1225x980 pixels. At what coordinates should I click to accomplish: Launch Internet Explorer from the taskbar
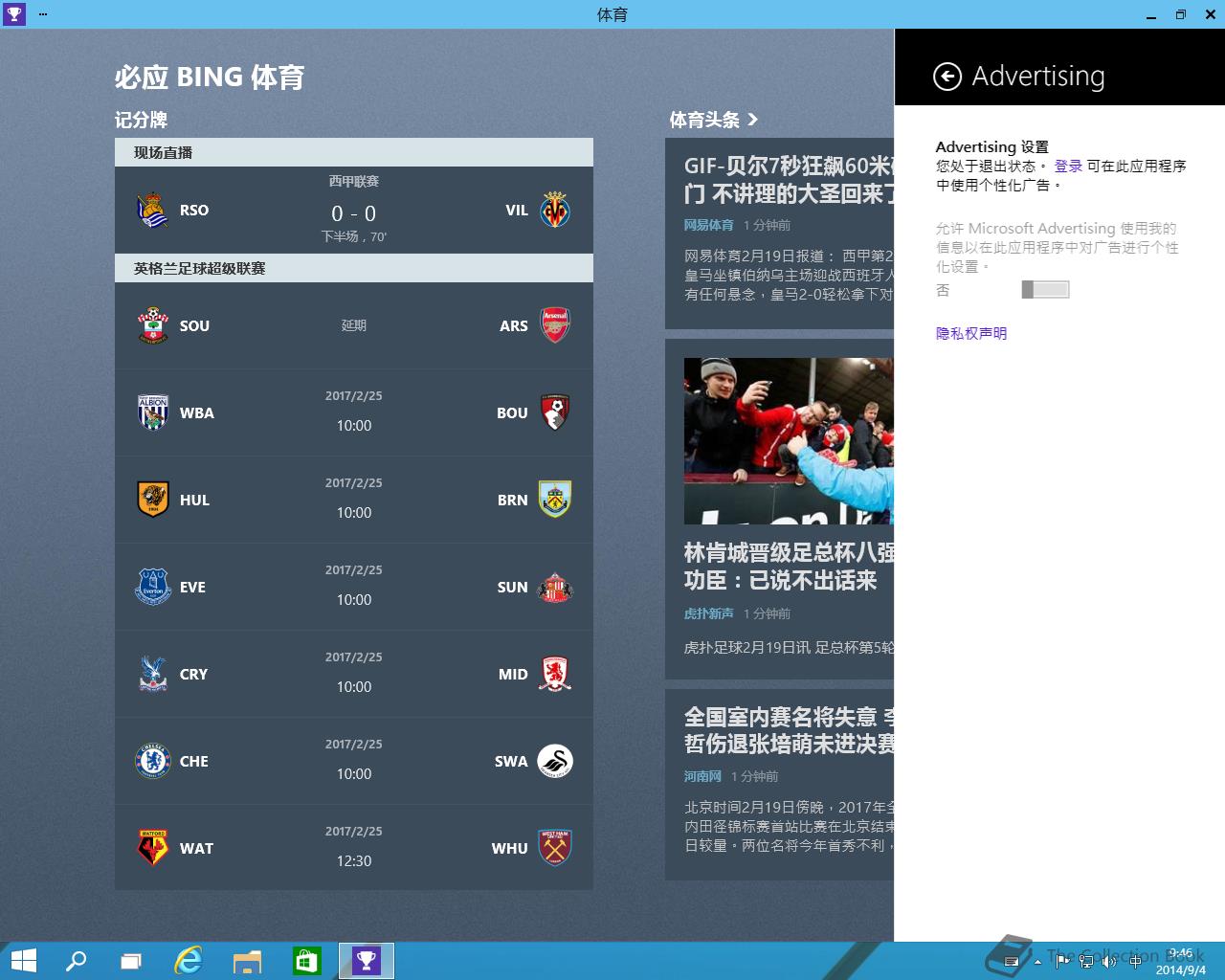tap(189, 961)
